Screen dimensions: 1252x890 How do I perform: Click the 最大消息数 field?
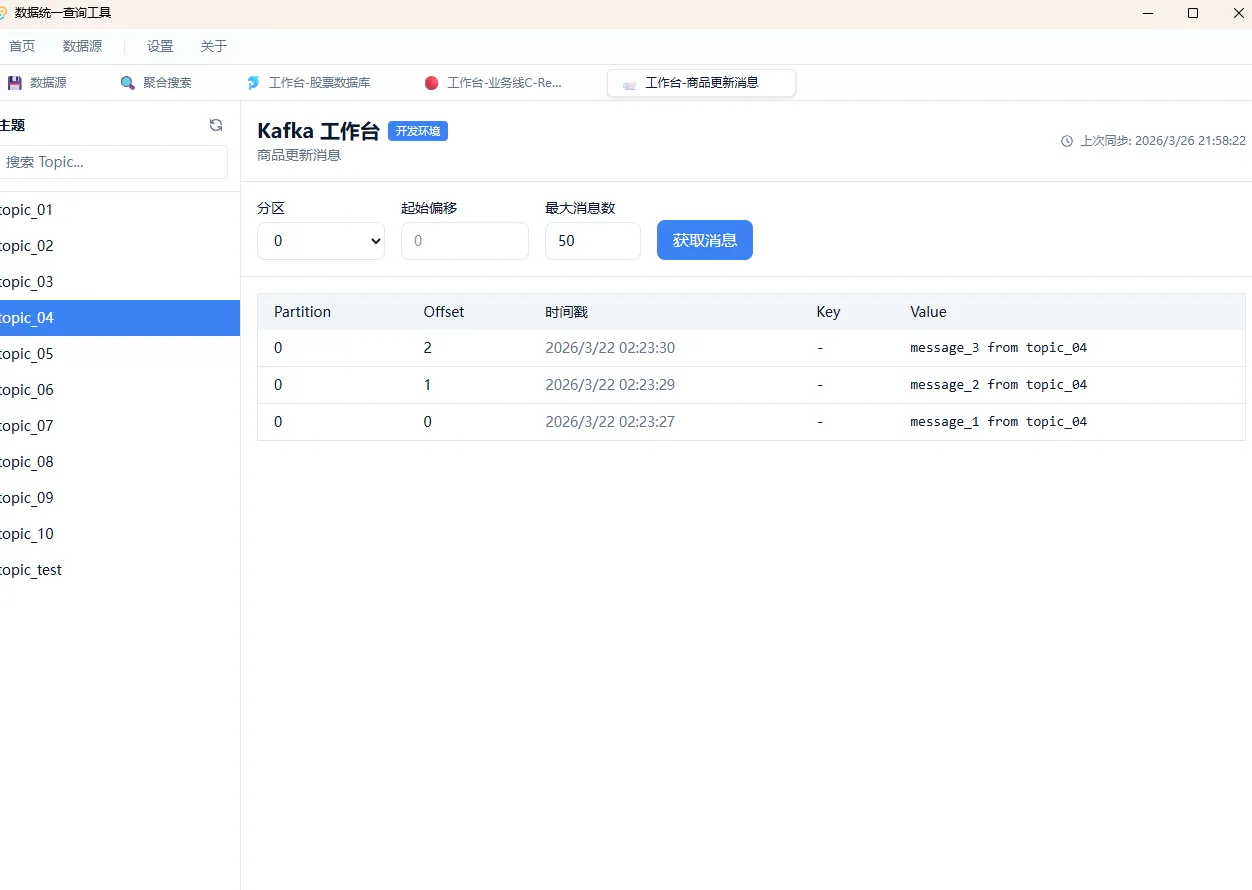pos(592,241)
